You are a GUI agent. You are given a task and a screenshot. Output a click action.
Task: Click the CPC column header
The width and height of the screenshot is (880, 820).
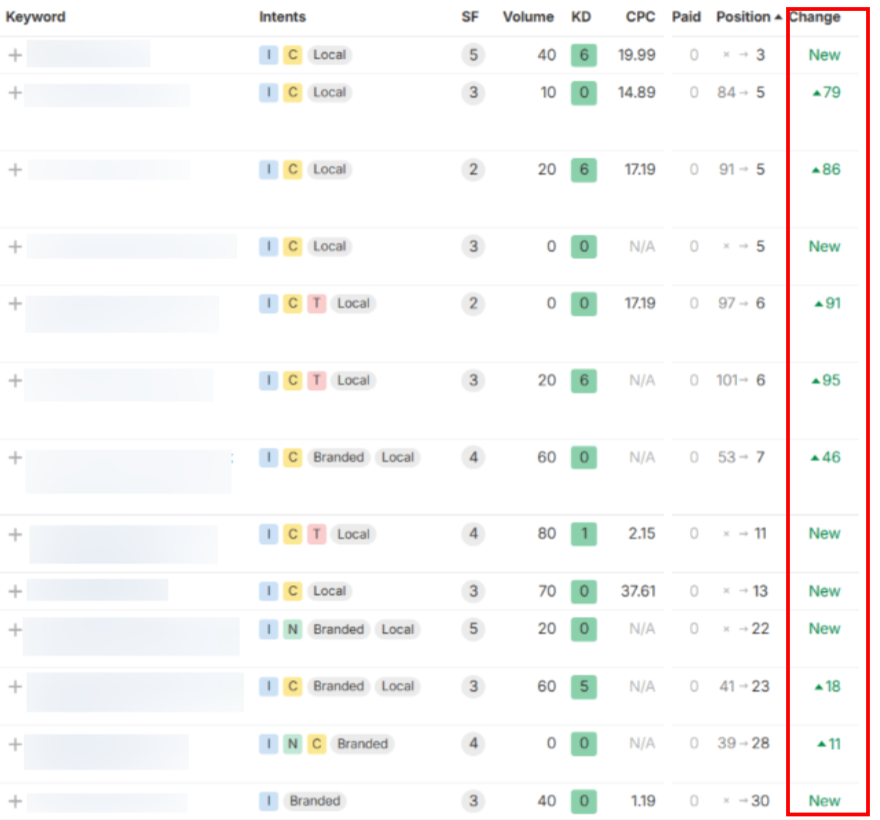click(640, 17)
